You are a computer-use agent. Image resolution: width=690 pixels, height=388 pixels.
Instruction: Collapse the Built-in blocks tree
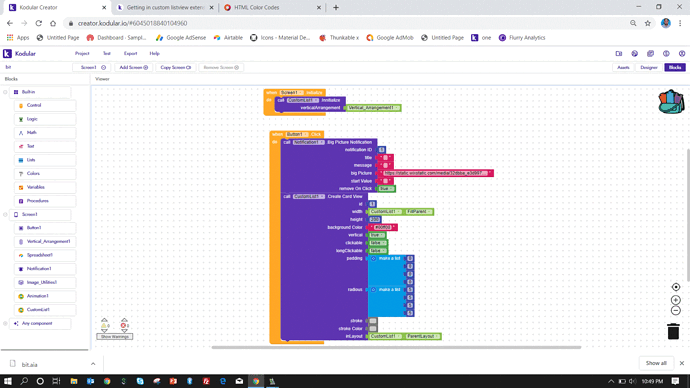pos(5,92)
